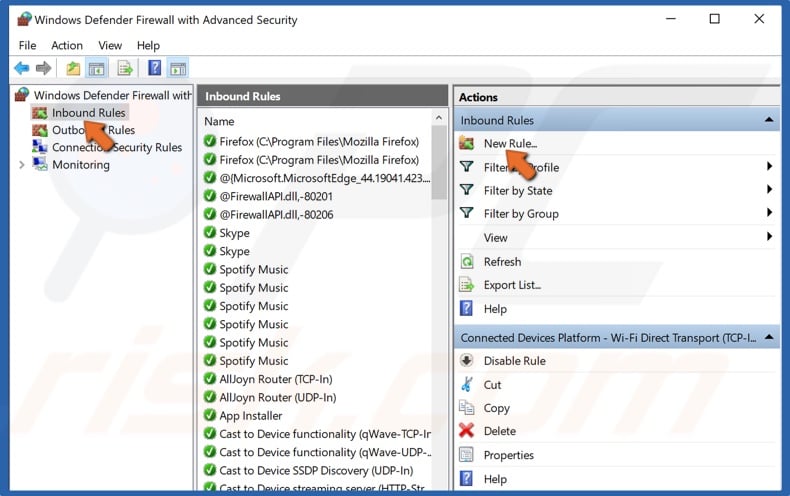Click green check icon beside App Installer
This screenshot has width=790, height=496.
pos(210,415)
